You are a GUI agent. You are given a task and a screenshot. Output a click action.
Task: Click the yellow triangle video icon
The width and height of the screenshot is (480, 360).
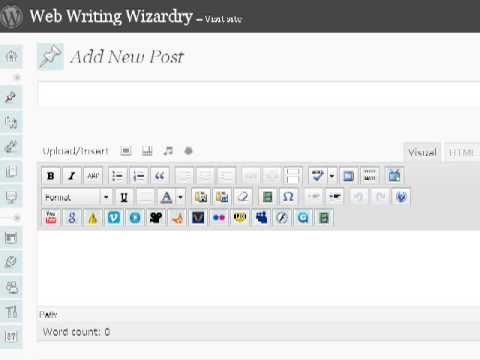coord(93,218)
